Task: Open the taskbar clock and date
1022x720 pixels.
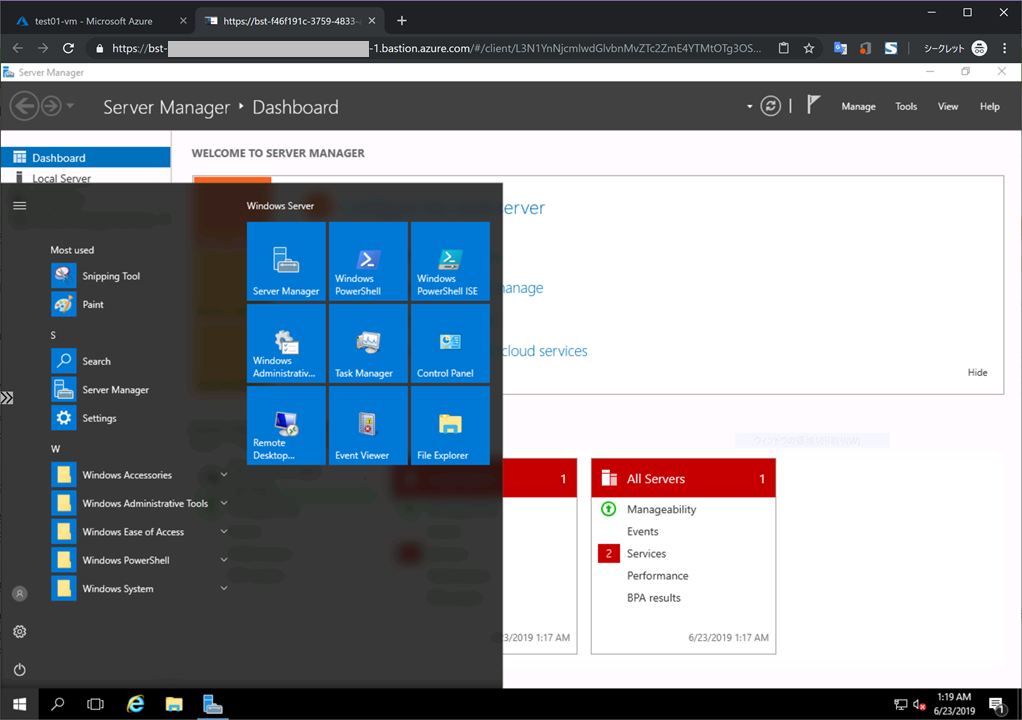Action: coord(954,704)
